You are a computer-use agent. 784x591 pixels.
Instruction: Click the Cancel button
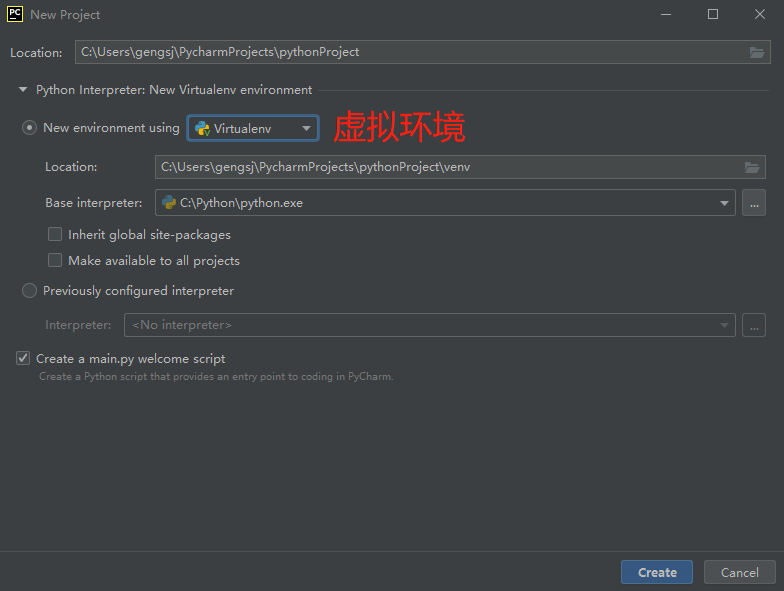click(740, 572)
